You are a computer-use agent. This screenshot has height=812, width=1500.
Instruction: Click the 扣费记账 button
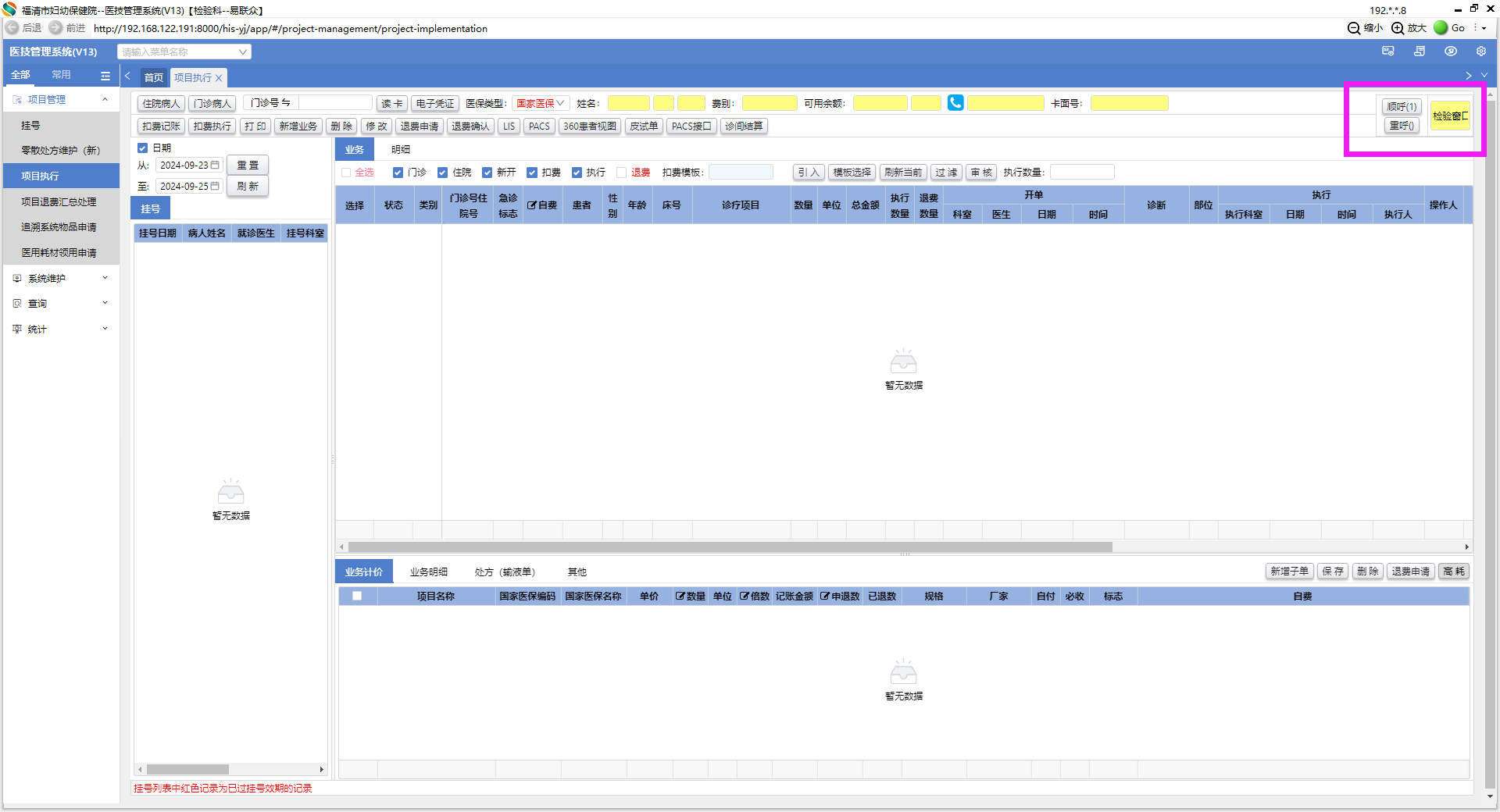click(162, 126)
